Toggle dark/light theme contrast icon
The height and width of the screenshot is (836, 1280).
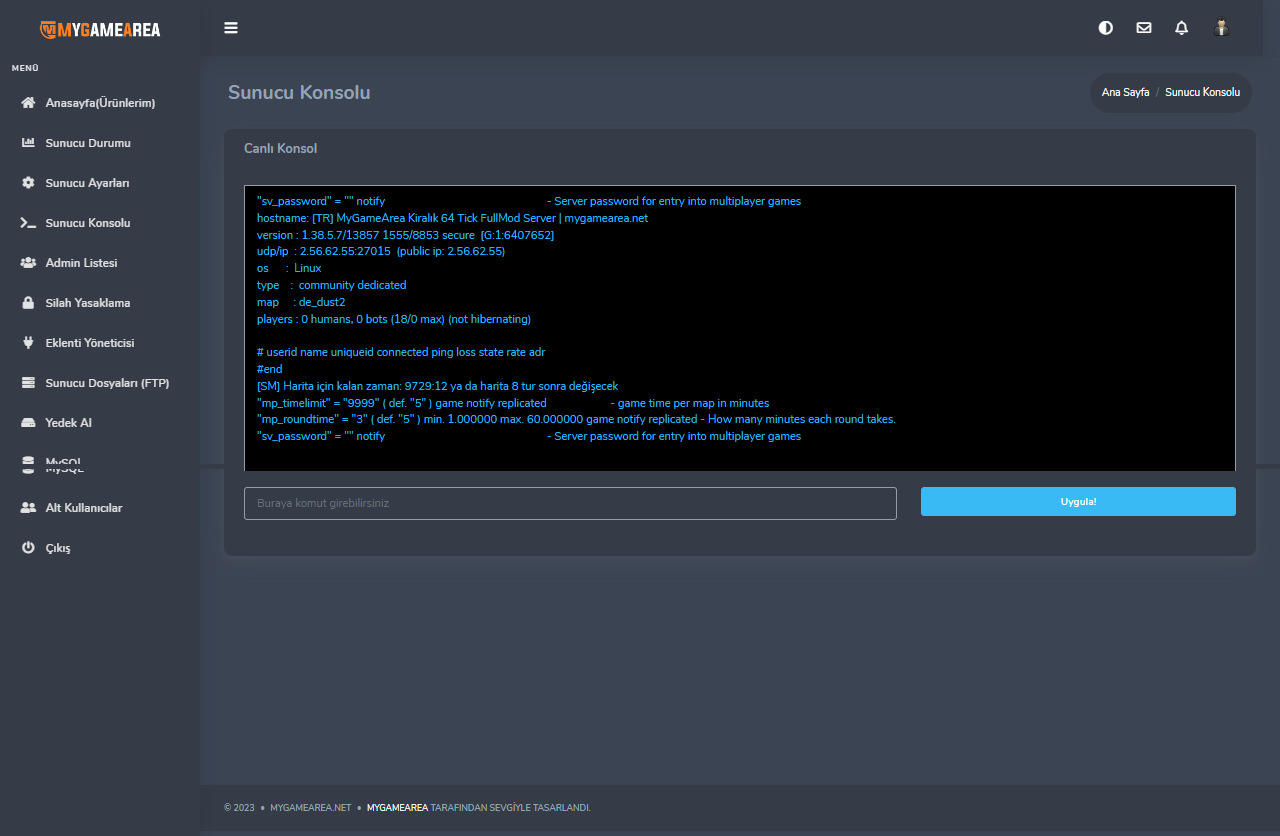1105,28
